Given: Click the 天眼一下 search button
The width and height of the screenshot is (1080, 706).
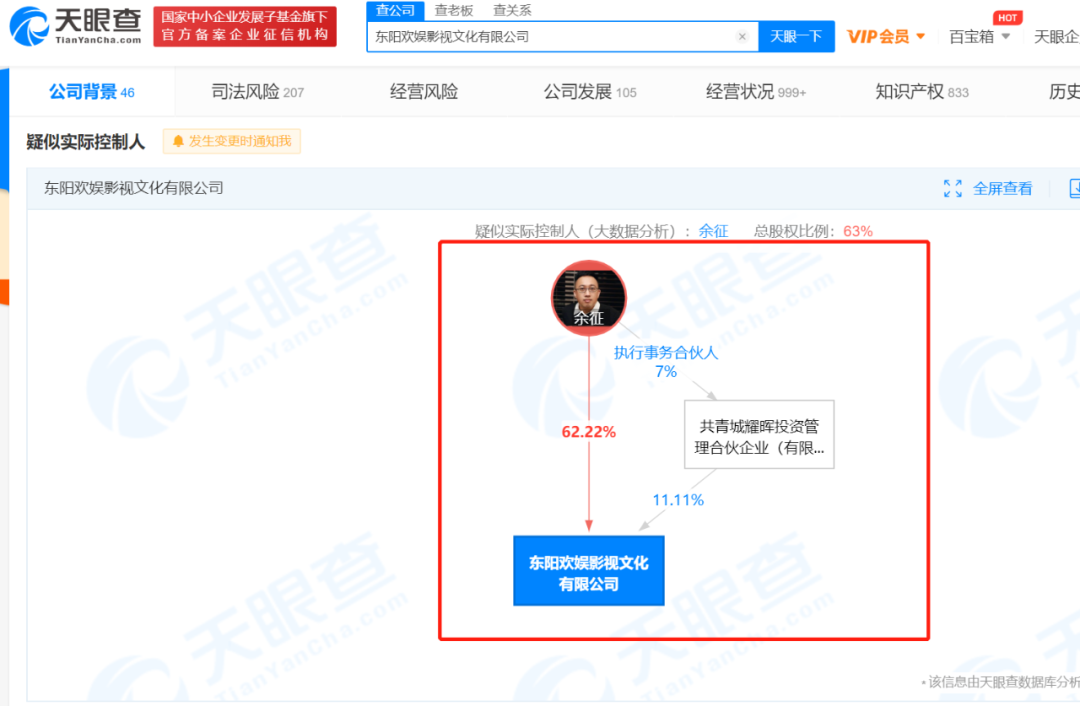Looking at the screenshot, I should pos(797,36).
